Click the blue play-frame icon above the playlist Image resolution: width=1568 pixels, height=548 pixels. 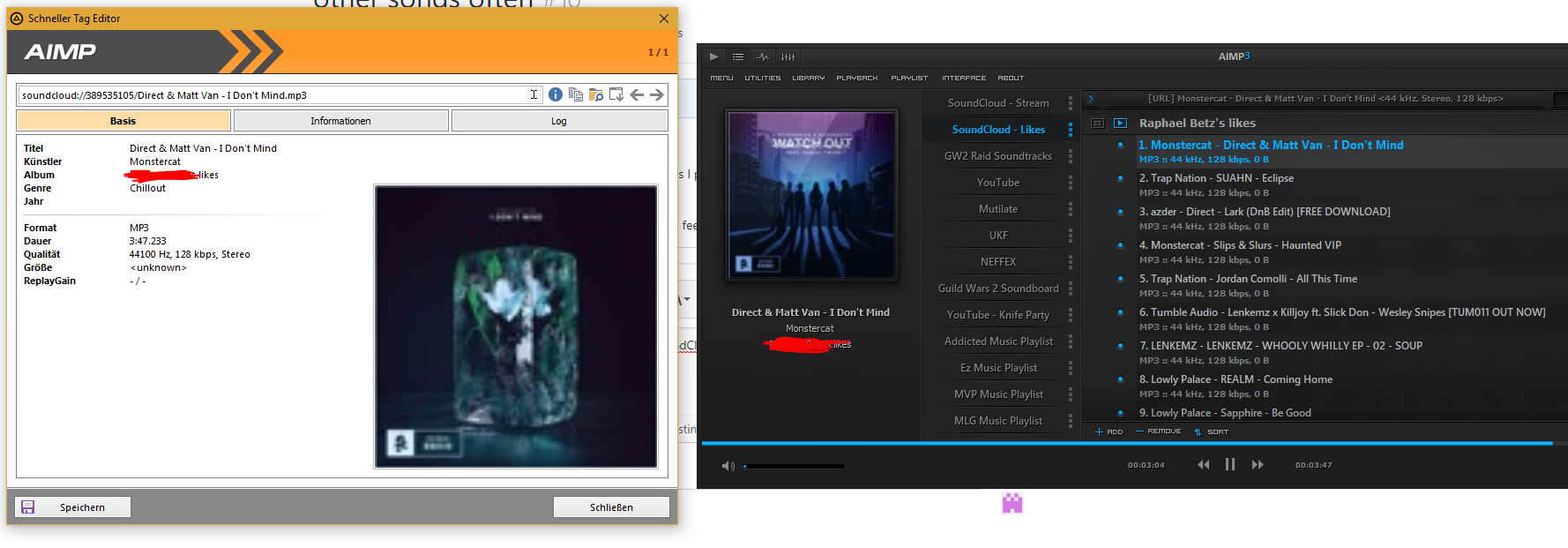[x=1120, y=124]
